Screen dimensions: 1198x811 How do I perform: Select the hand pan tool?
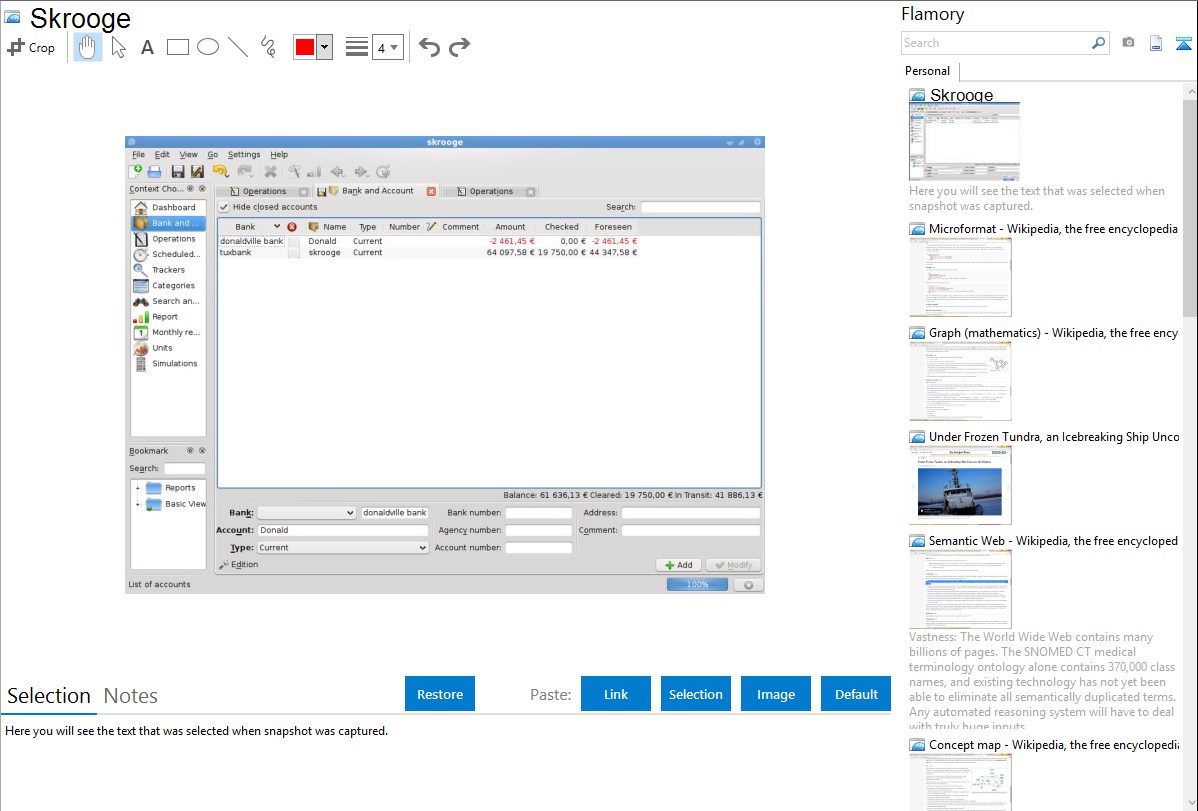pos(87,47)
